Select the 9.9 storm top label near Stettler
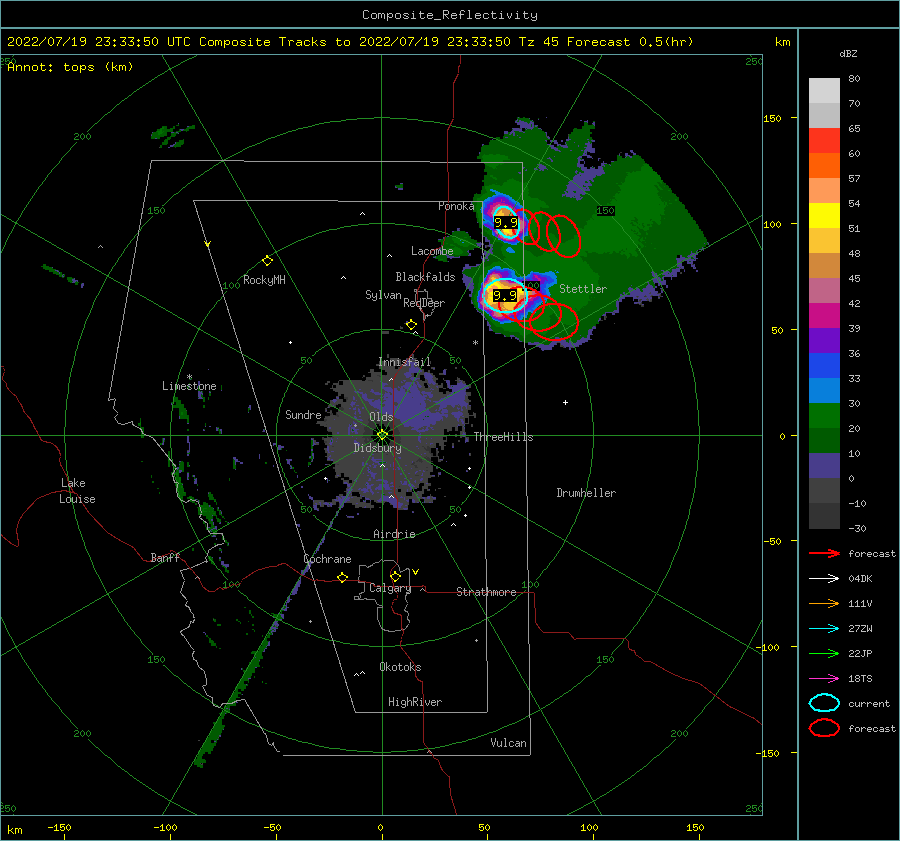Image resolution: width=900 pixels, height=841 pixels. coord(505,296)
